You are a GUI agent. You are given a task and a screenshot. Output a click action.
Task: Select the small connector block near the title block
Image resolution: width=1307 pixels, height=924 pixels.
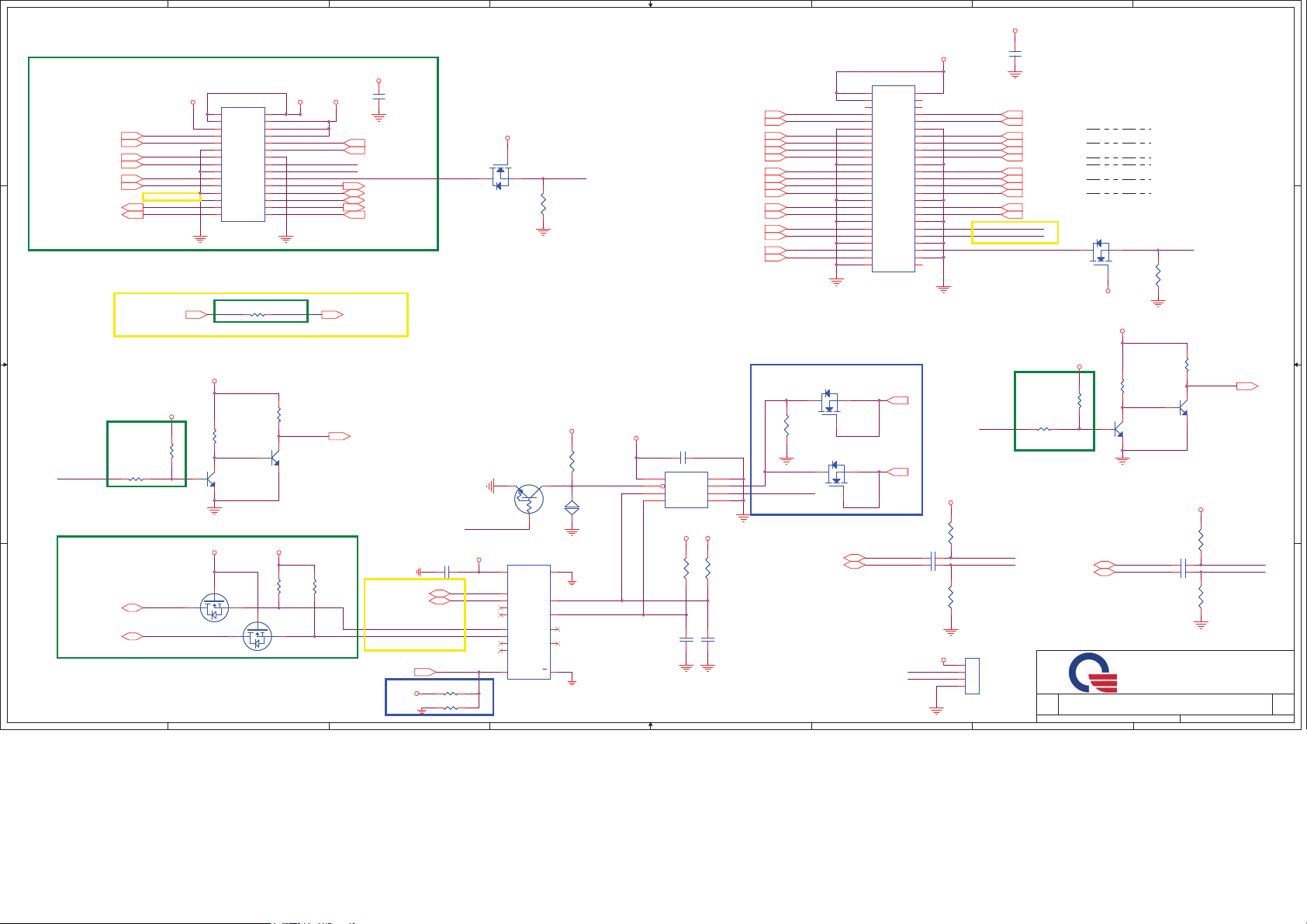[x=972, y=676]
